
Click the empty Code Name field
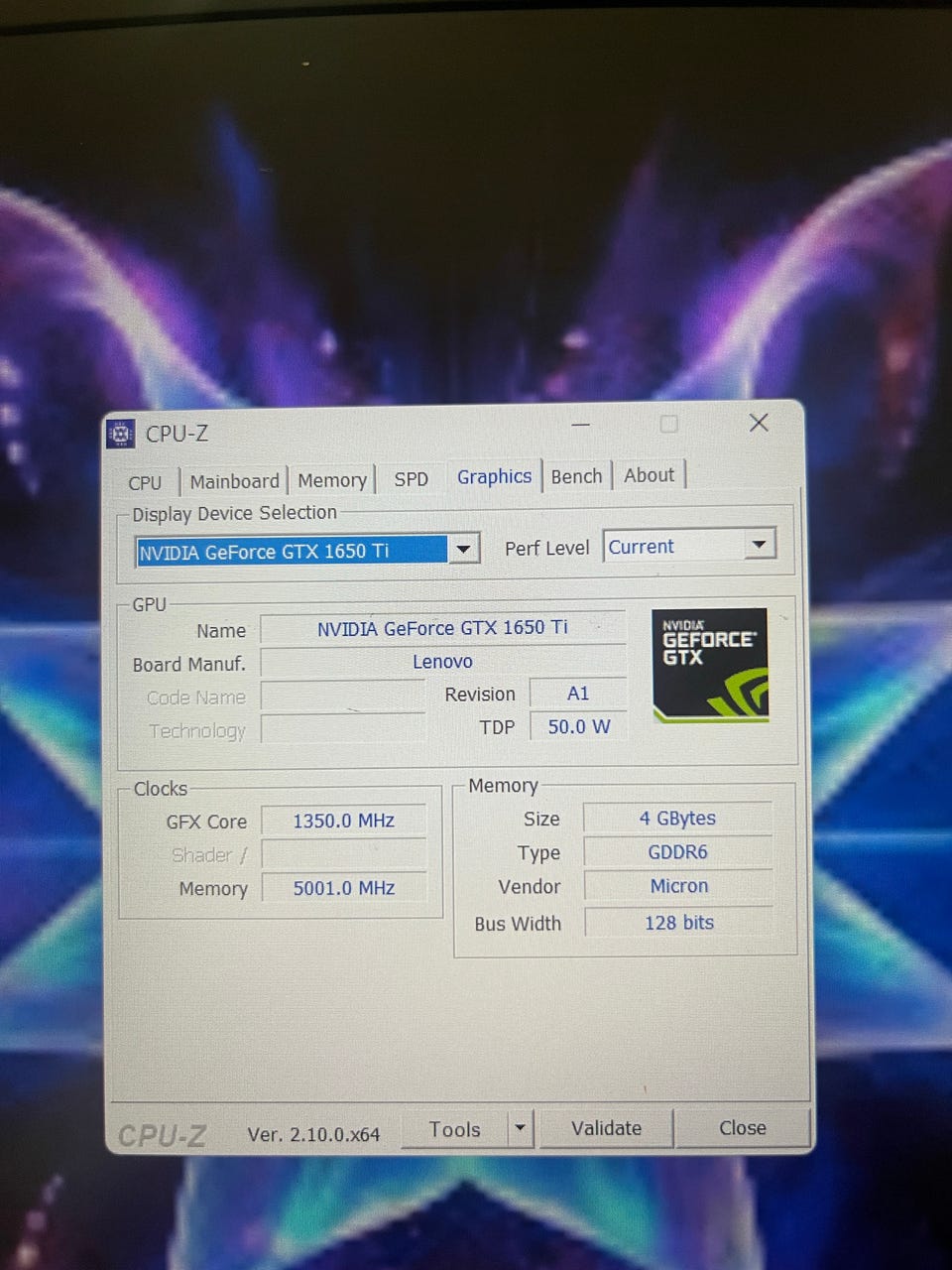tap(343, 697)
